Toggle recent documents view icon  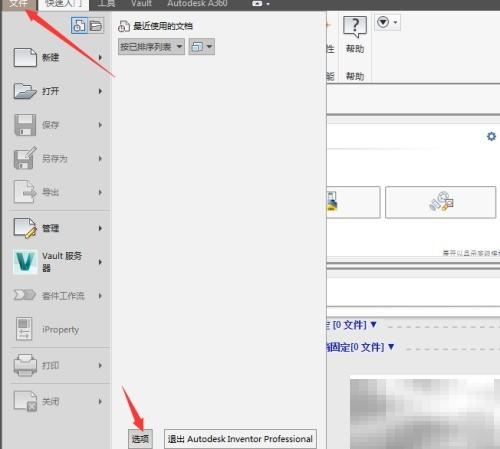(x=79, y=26)
